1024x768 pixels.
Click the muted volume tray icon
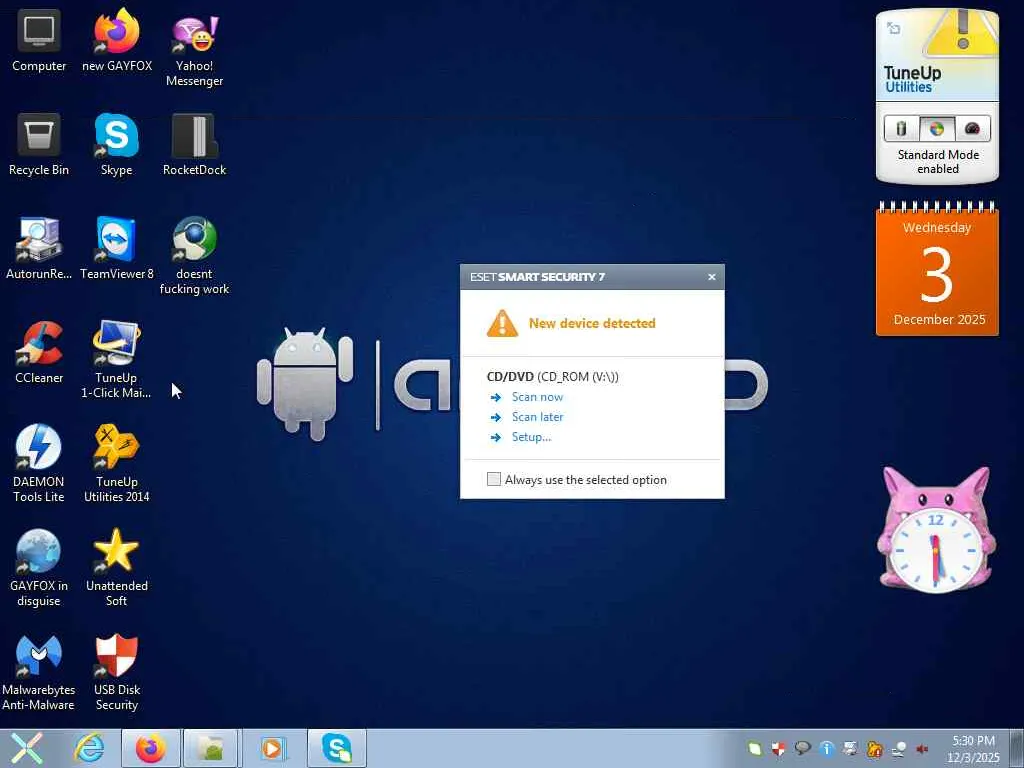click(x=923, y=748)
